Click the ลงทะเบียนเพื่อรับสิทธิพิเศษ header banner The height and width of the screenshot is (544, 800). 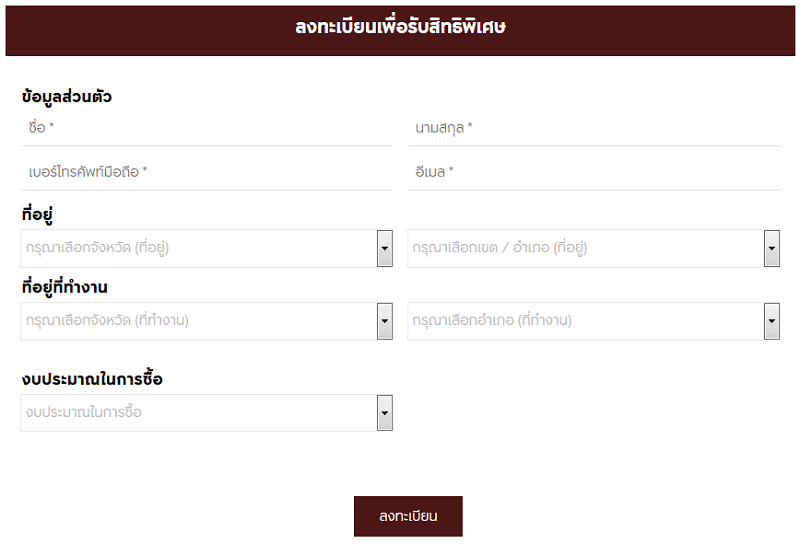pyautogui.click(x=400, y=31)
